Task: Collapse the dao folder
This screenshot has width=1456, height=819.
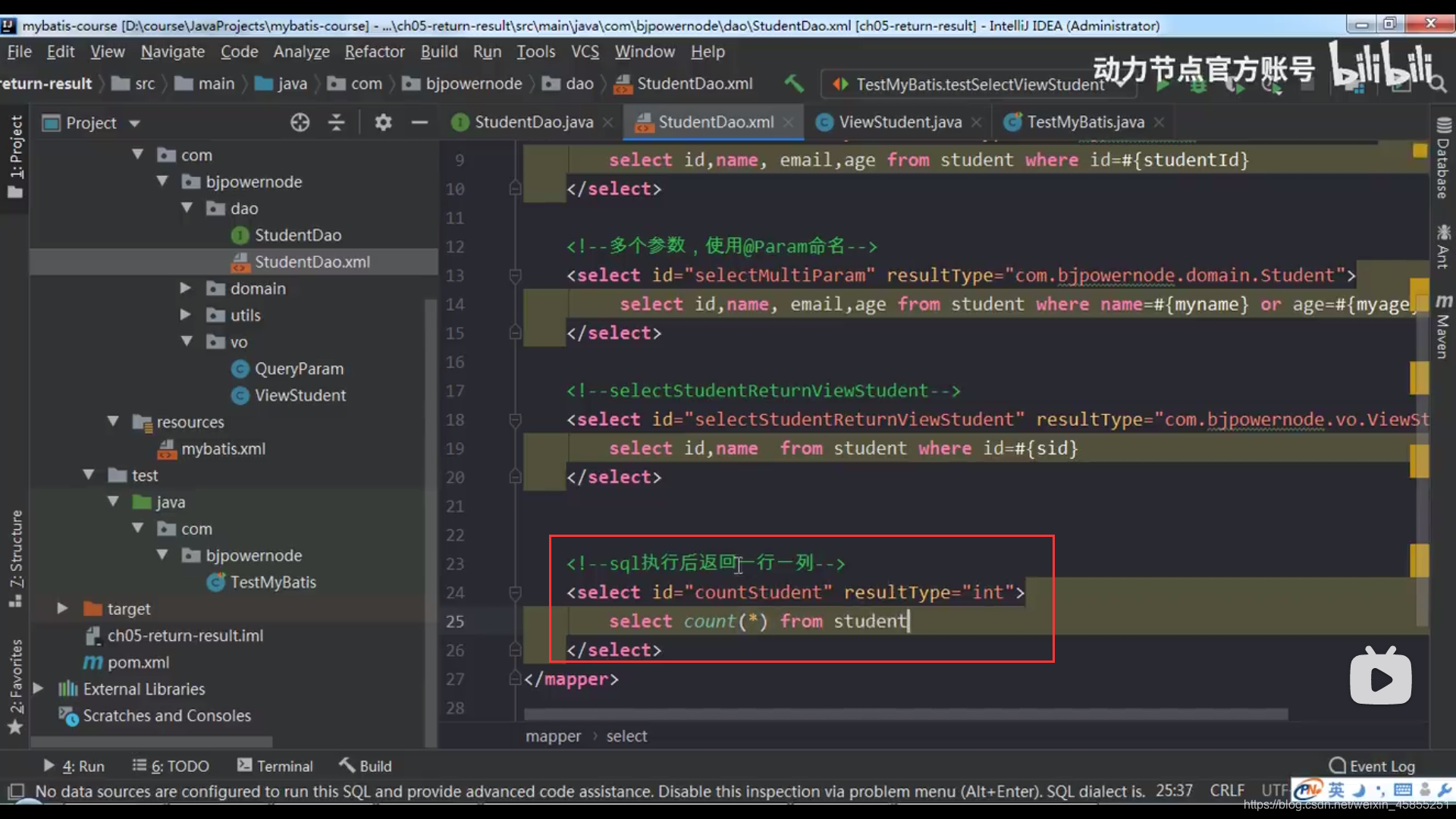Action: coord(187,207)
